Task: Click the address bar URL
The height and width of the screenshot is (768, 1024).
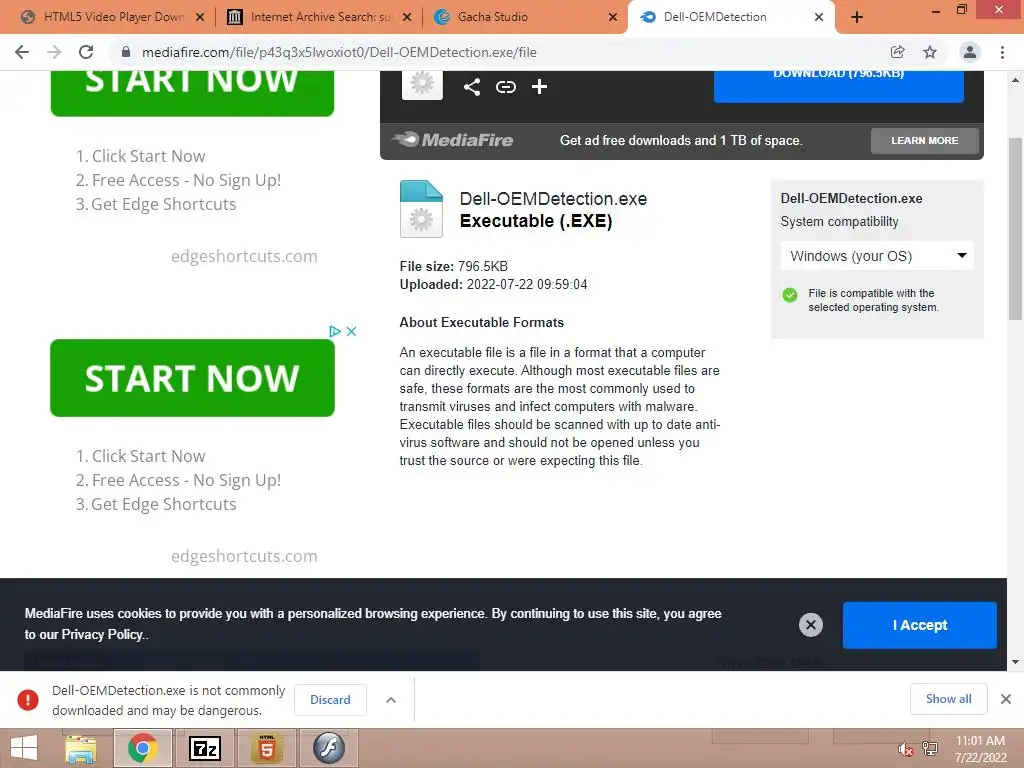Action: 340,52
